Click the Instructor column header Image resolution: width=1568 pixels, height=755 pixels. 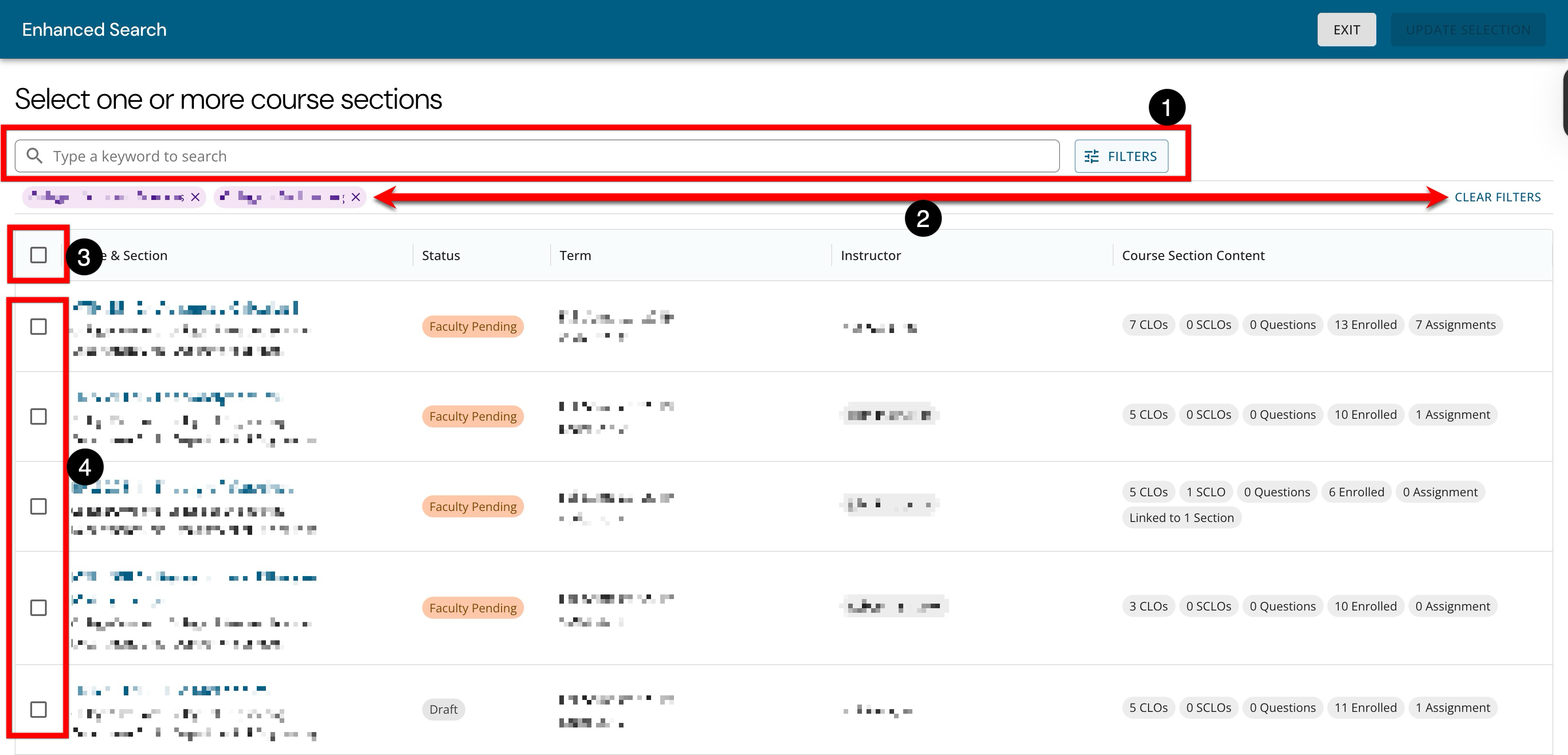[x=871, y=255]
